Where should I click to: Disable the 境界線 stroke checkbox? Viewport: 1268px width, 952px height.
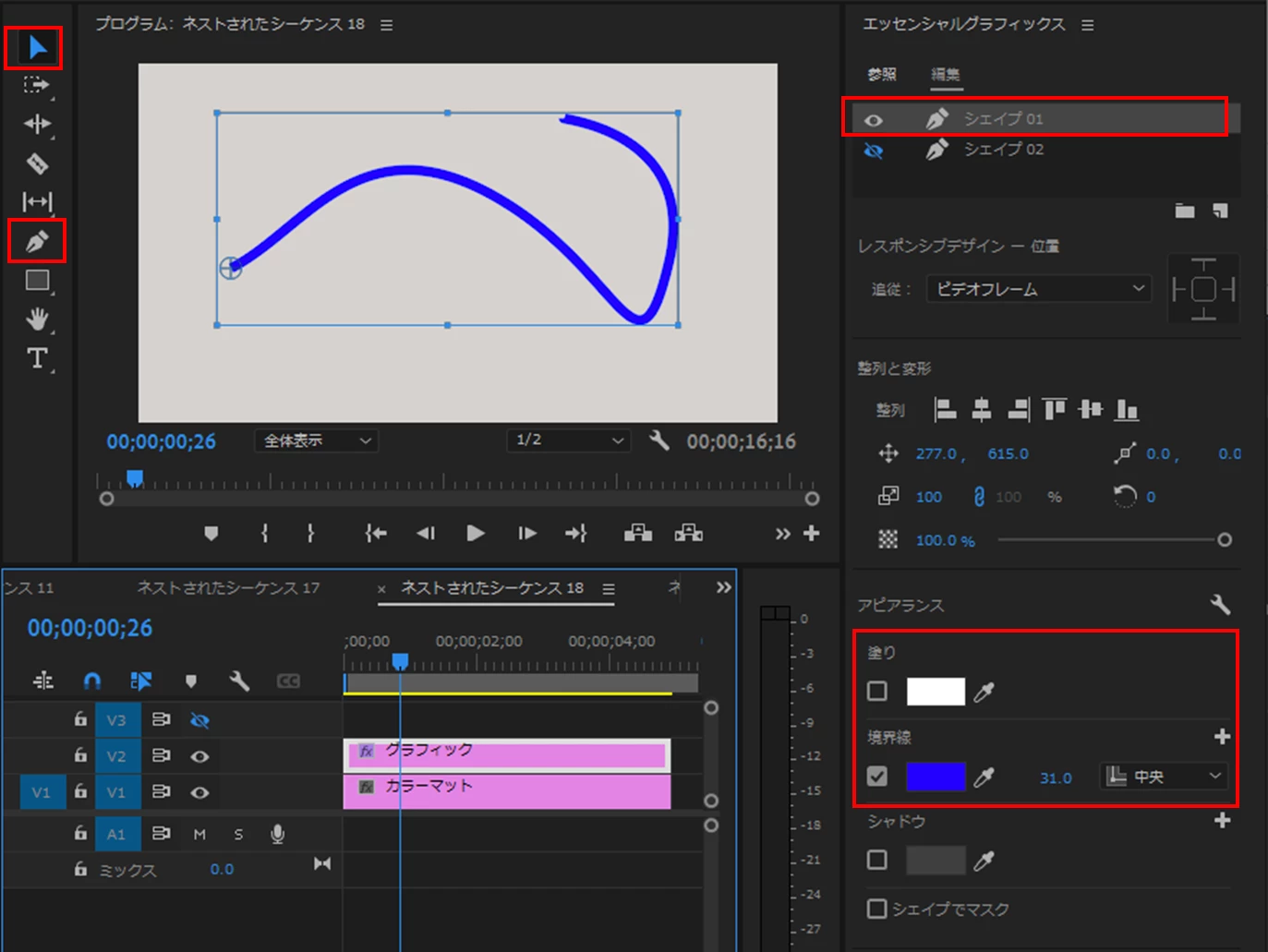[x=877, y=776]
